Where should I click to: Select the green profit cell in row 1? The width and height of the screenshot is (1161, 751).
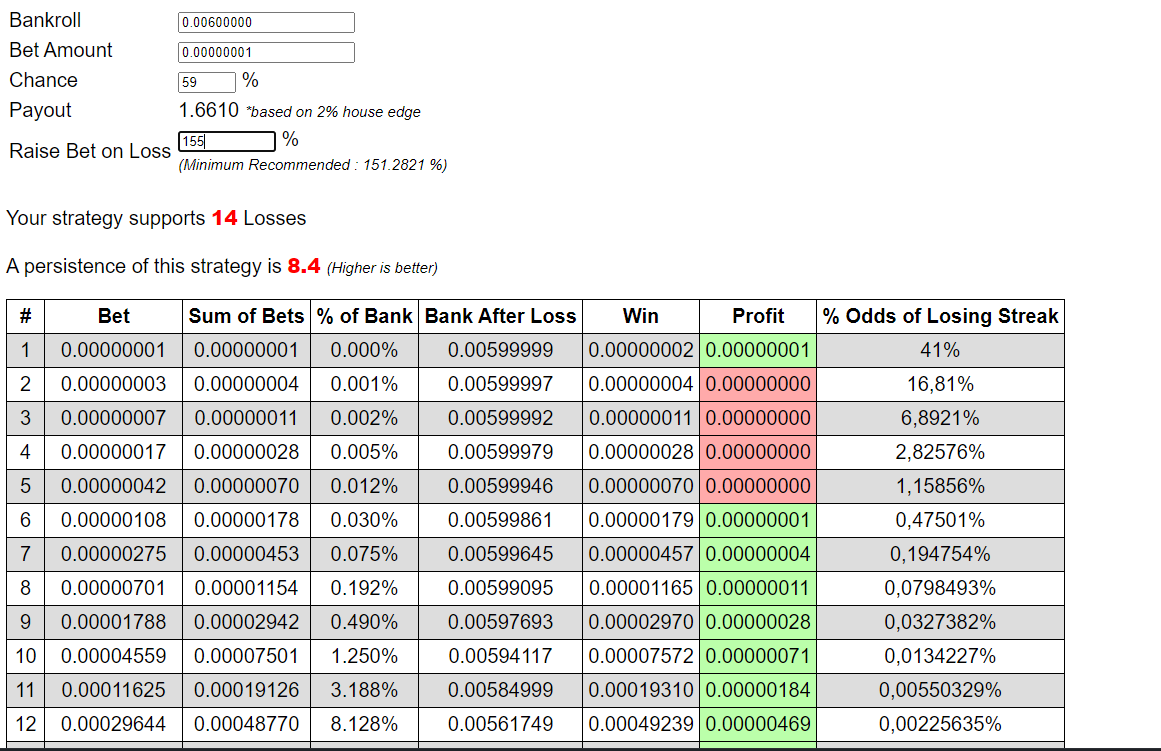pos(758,350)
